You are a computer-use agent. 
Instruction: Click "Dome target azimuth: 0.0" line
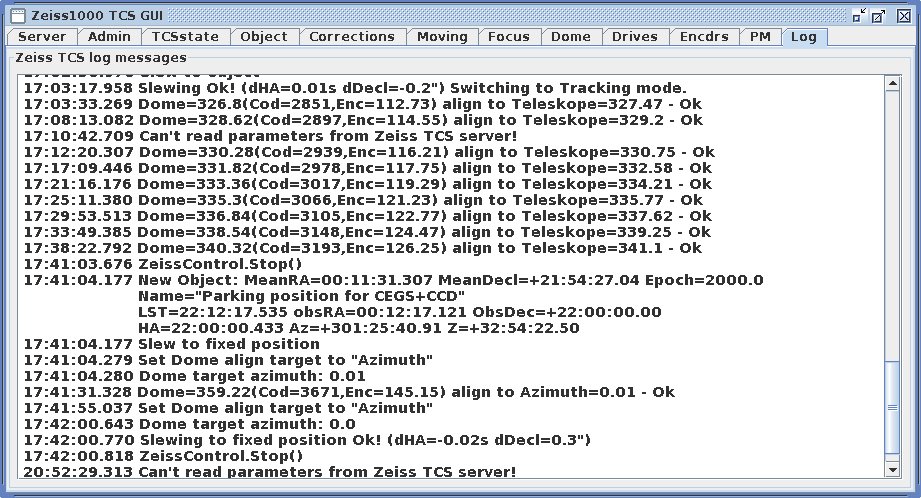tap(189, 424)
